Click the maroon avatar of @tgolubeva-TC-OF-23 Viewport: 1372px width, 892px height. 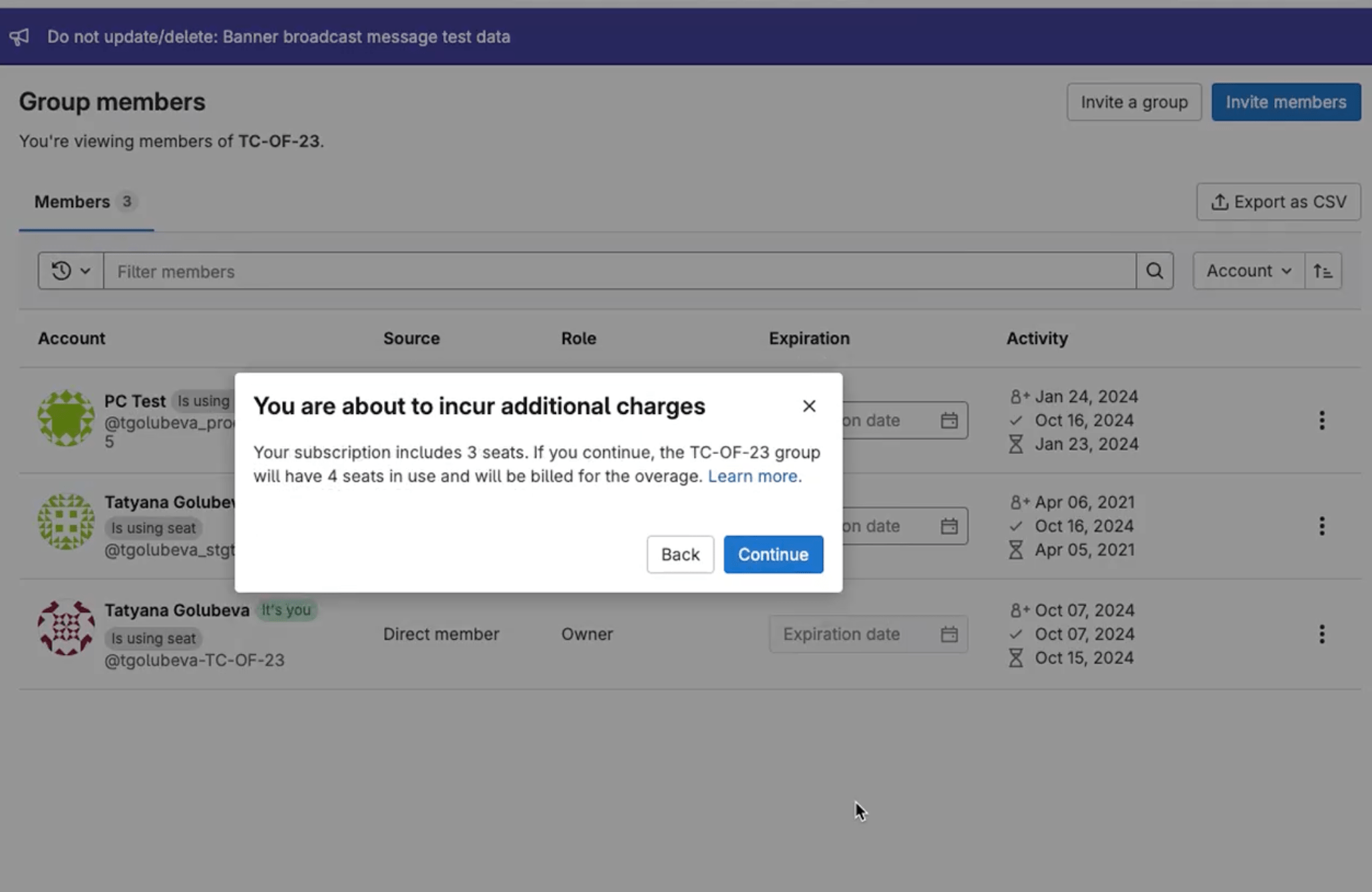(66, 628)
